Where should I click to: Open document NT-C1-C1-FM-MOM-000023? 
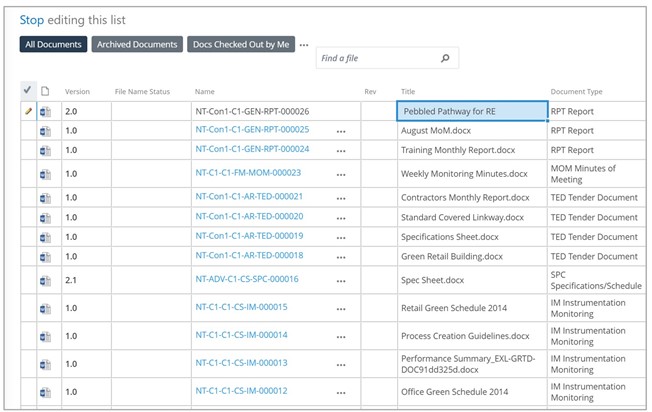pyautogui.click(x=248, y=173)
